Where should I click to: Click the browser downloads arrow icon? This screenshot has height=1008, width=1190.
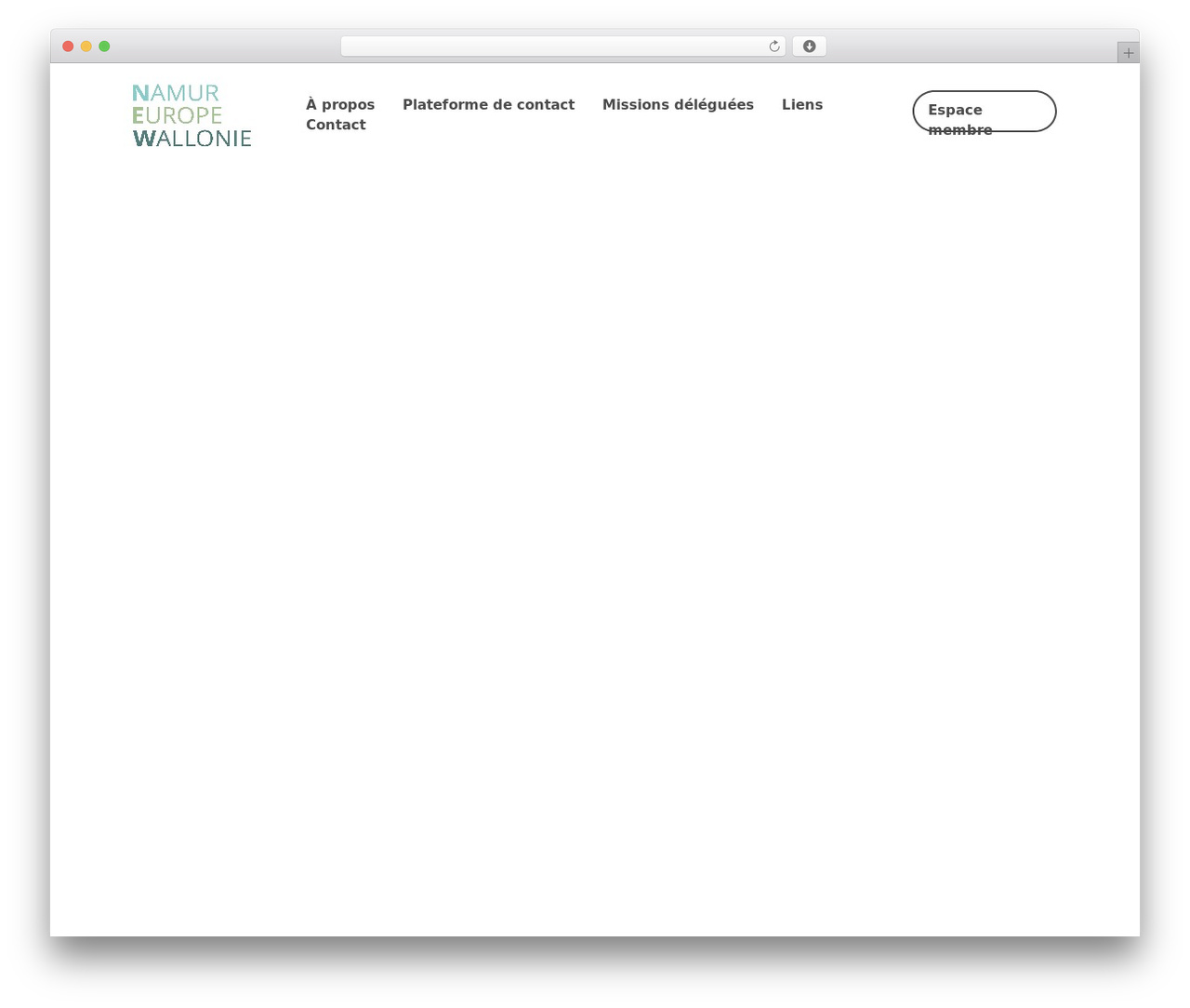[809, 46]
